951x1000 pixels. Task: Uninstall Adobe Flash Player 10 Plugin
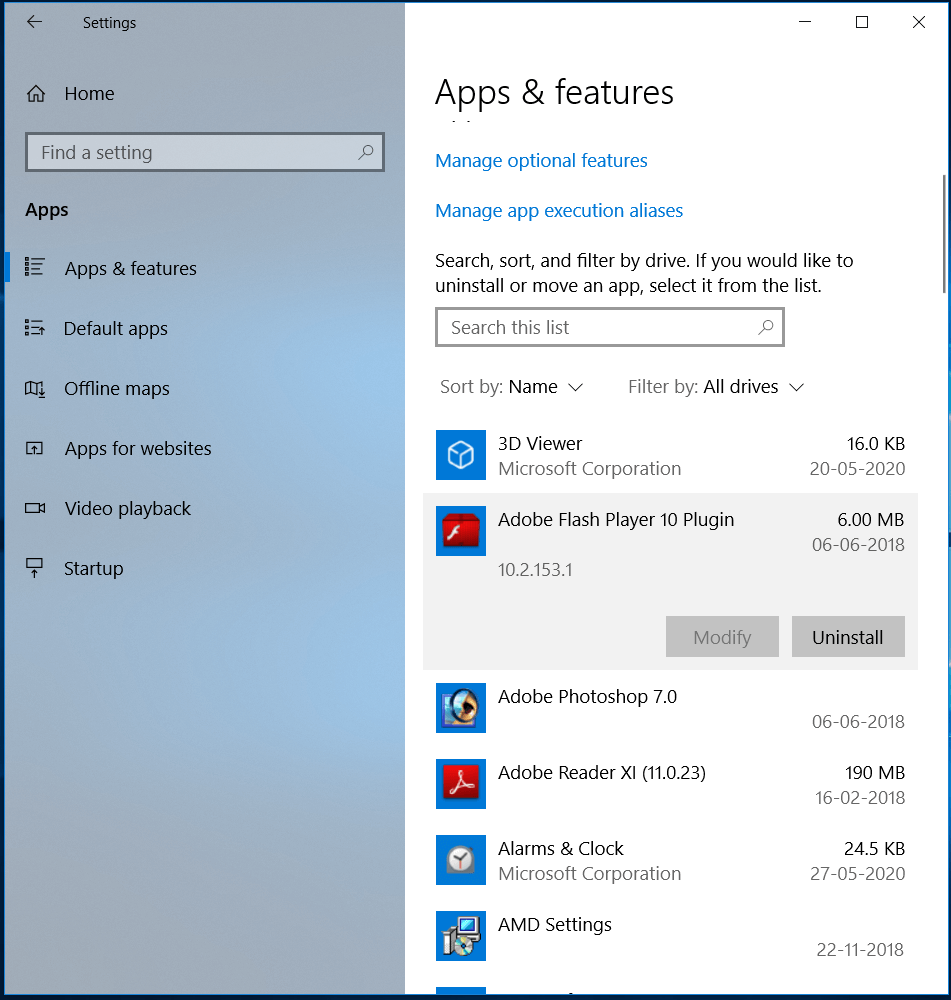coord(848,636)
